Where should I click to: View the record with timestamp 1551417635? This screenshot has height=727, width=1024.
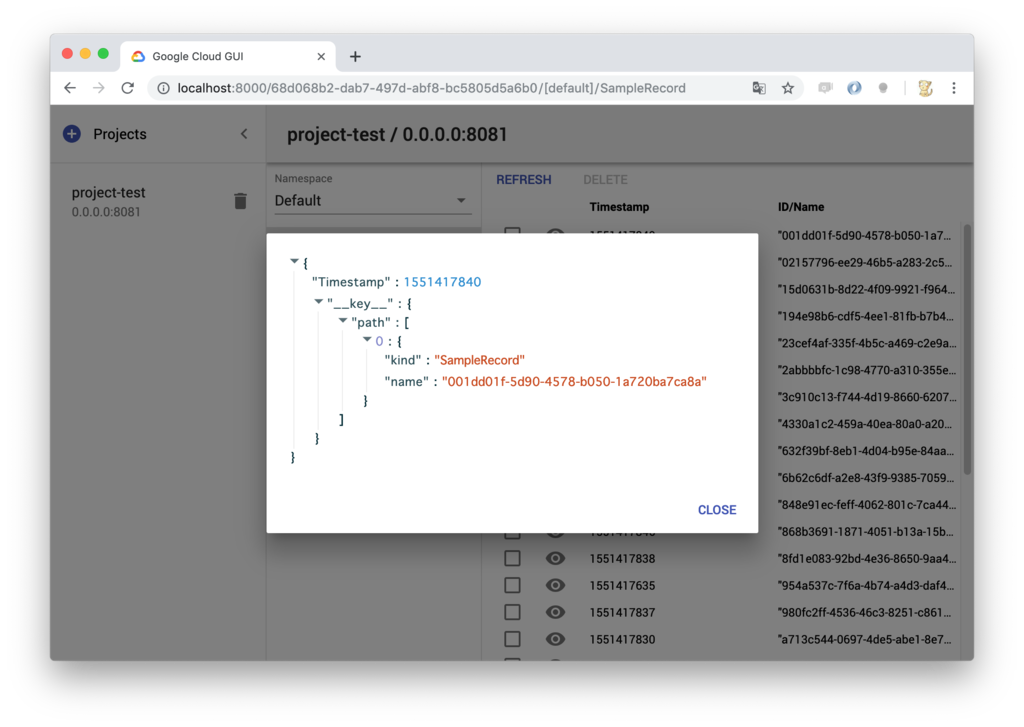(555, 585)
